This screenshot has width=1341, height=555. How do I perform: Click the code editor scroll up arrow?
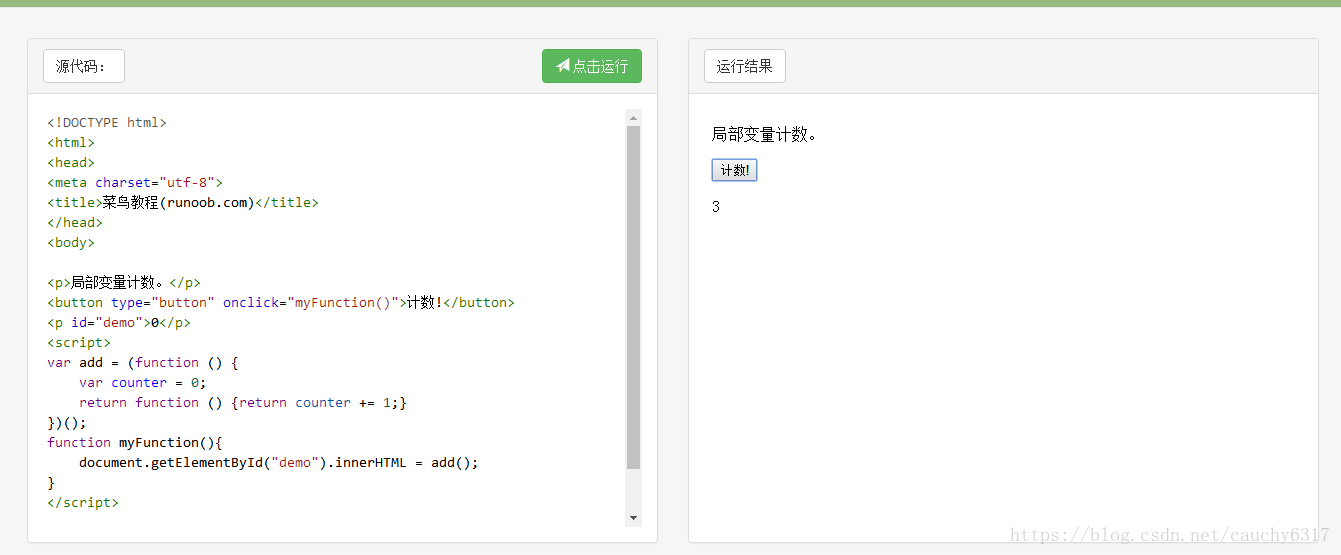point(633,118)
